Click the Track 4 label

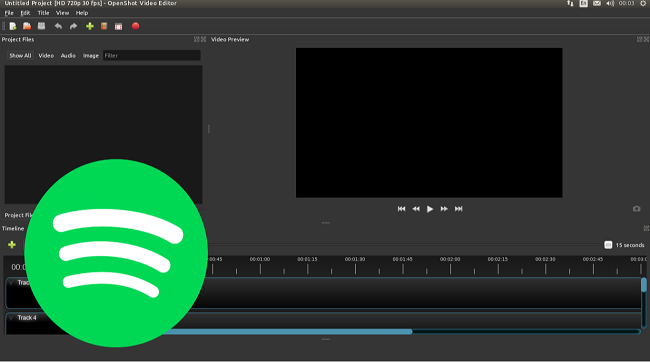point(27,318)
